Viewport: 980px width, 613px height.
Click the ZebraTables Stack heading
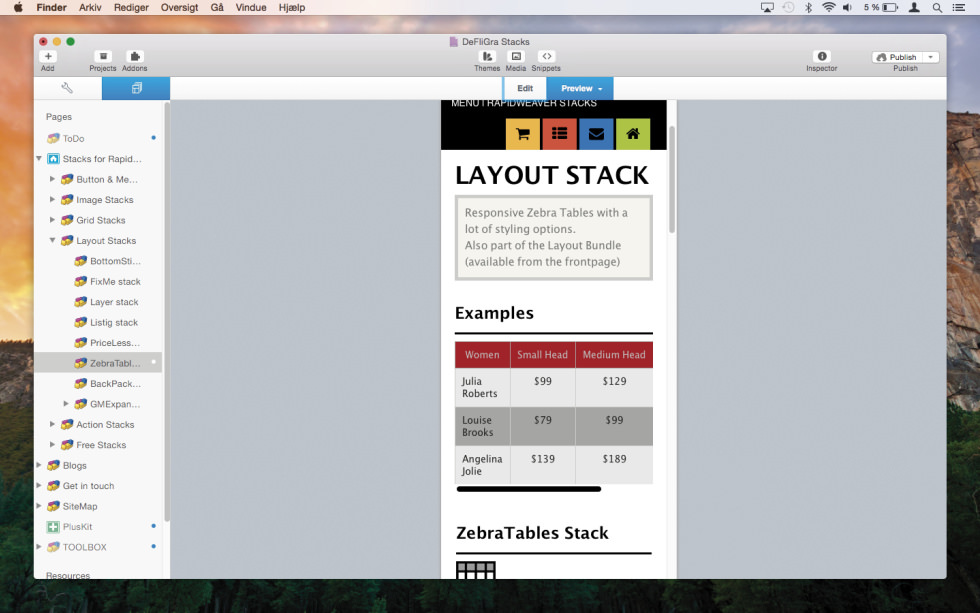tap(532, 533)
